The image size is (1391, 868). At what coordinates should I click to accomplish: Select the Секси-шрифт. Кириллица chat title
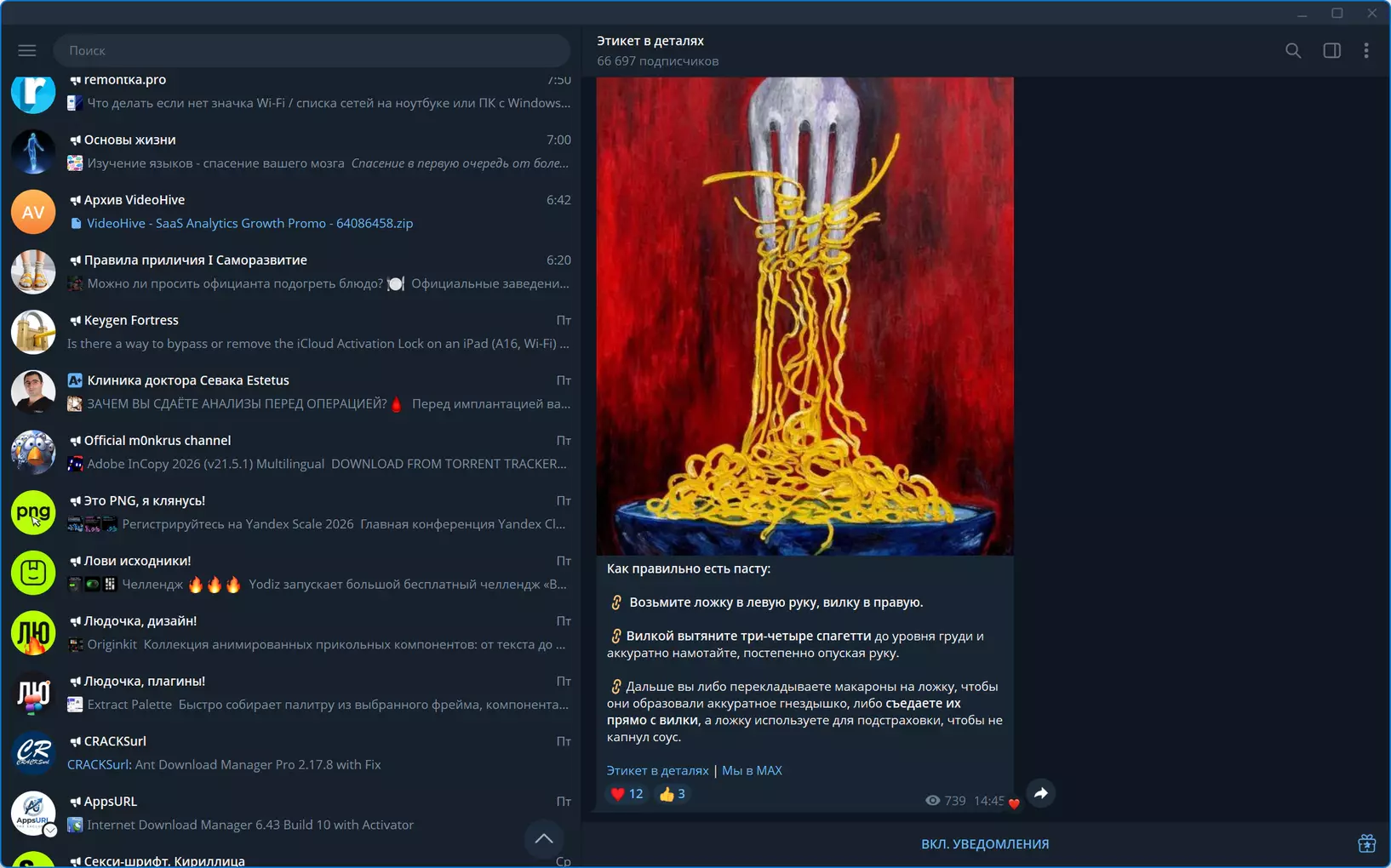pos(164,861)
